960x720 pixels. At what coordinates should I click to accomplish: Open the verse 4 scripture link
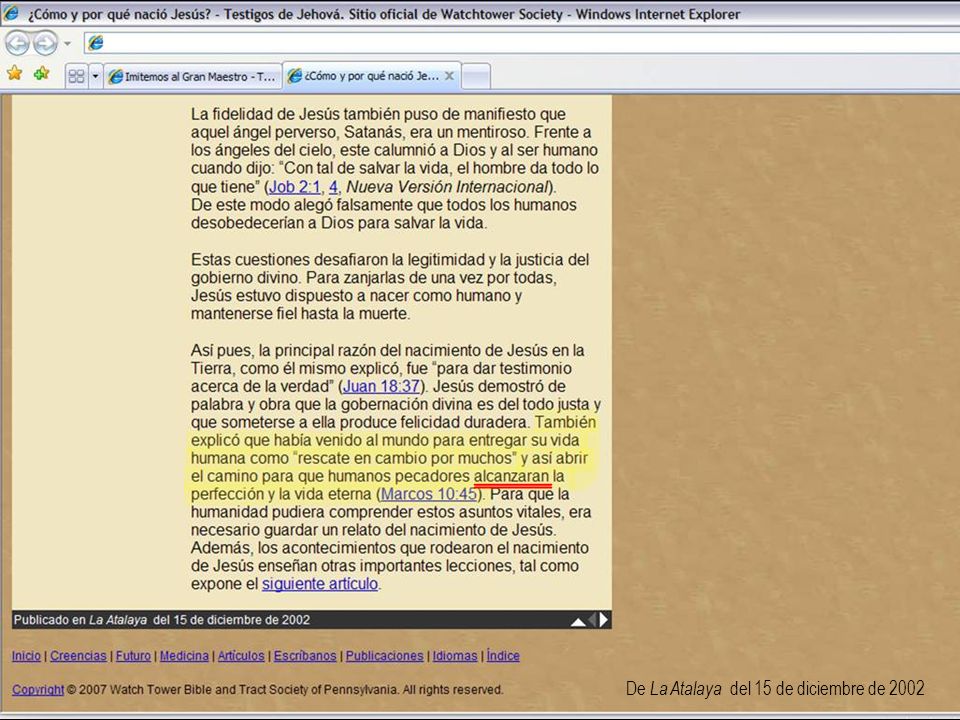pyautogui.click(x=333, y=187)
